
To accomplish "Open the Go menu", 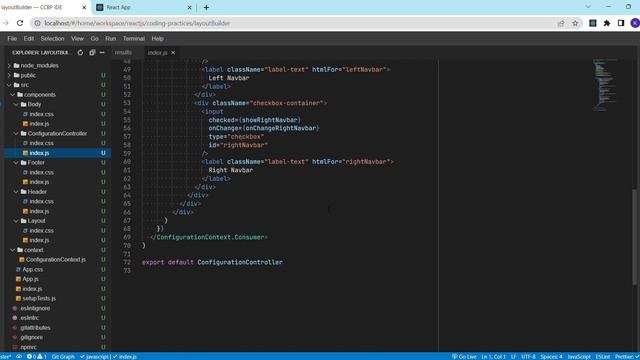I will pos(95,38).
